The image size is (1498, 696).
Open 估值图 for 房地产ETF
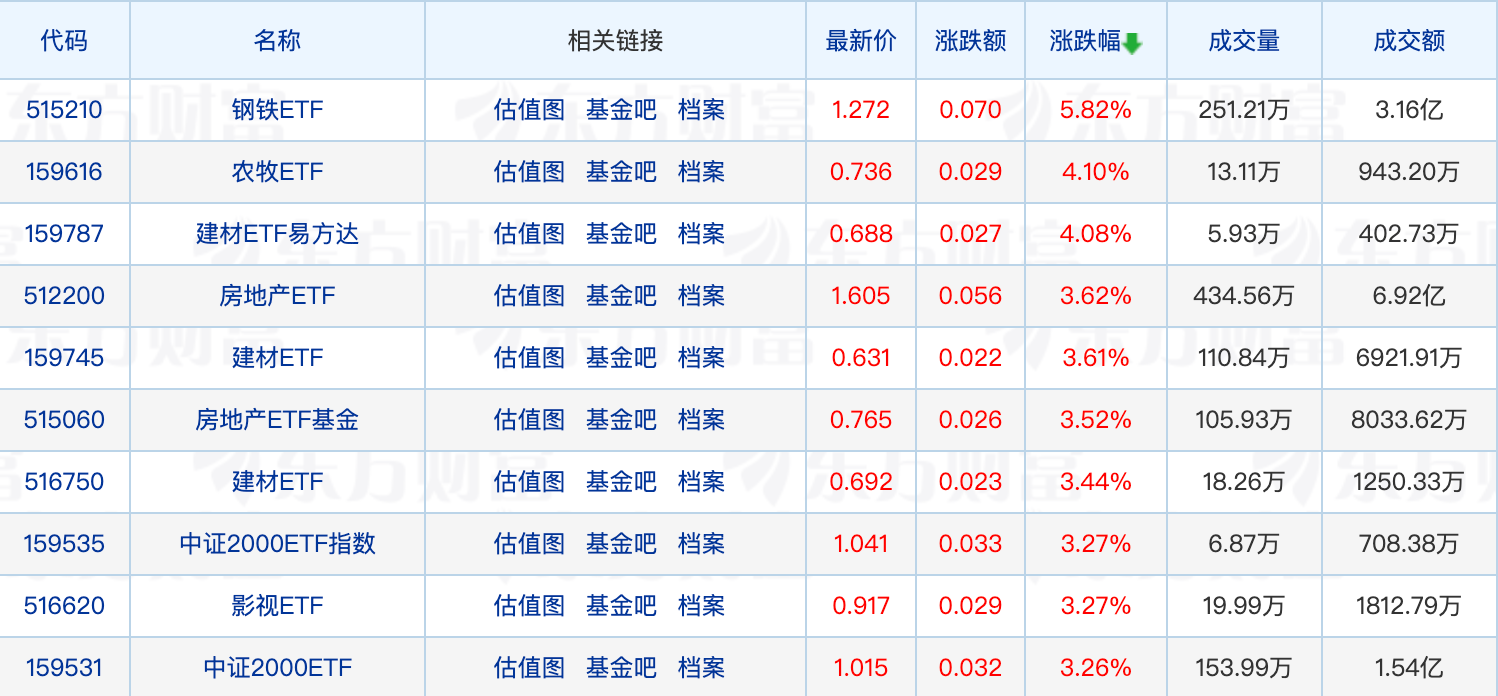click(x=530, y=296)
